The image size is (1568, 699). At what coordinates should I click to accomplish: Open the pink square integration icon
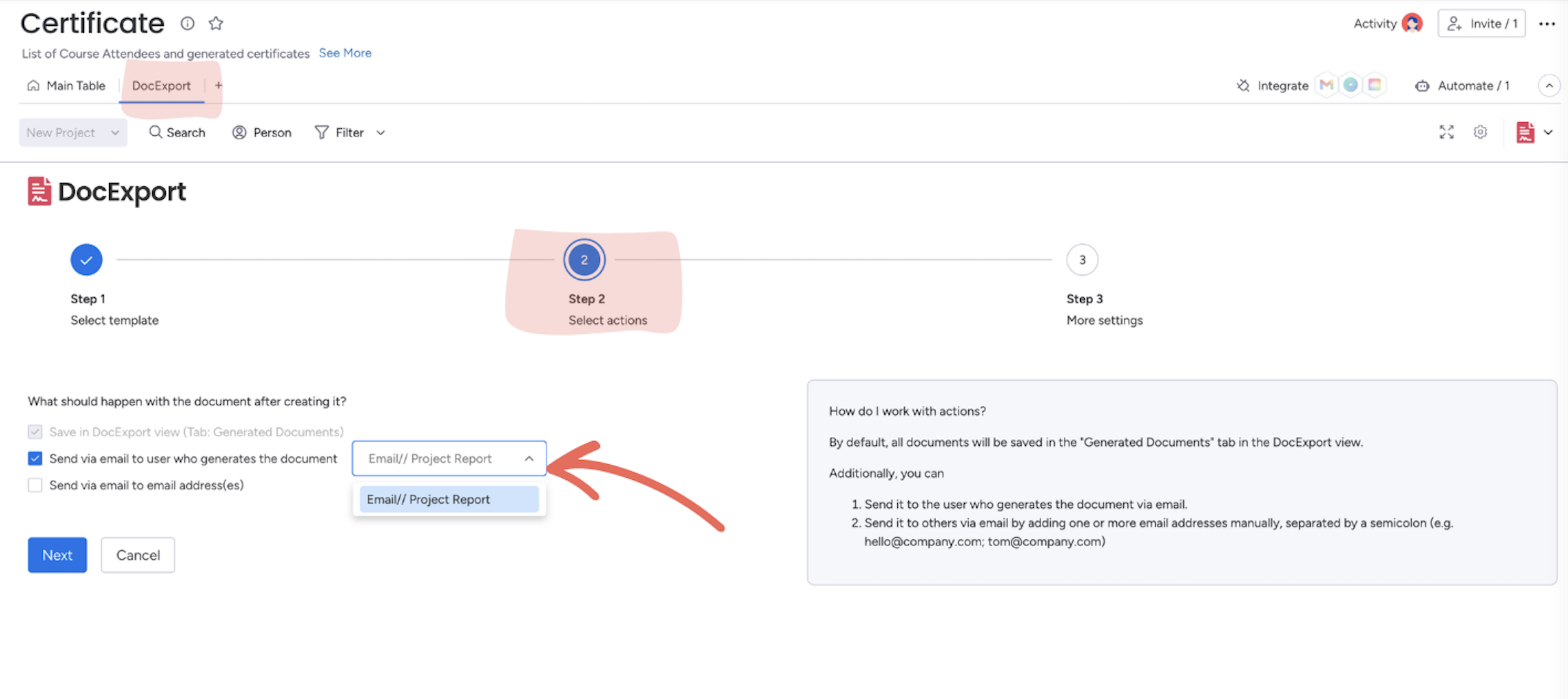[x=1374, y=85]
